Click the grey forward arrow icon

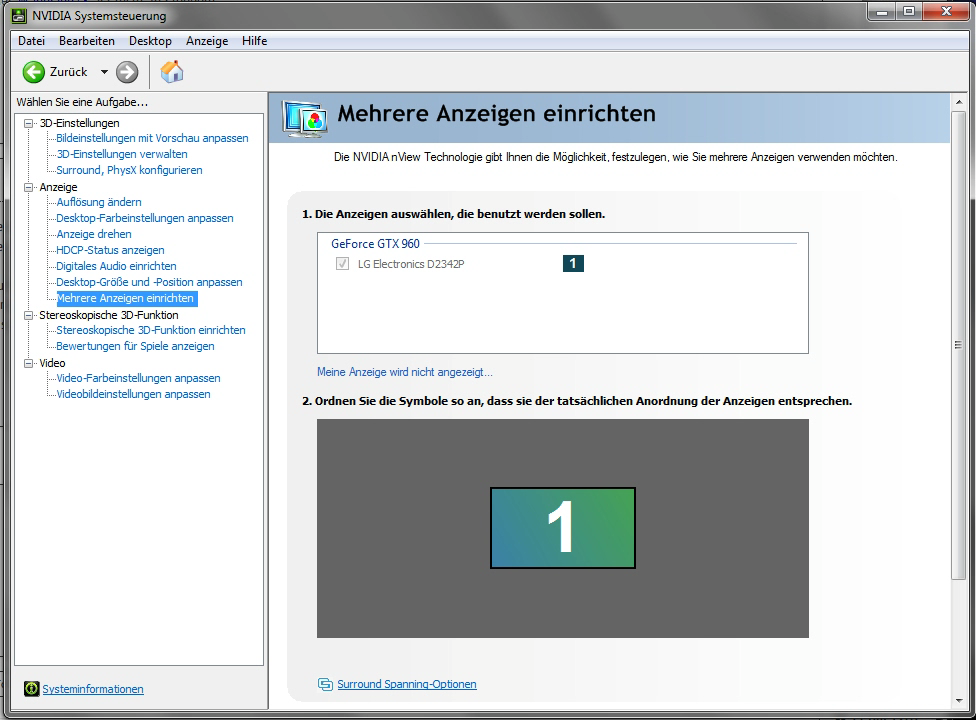pyautogui.click(x=127, y=72)
